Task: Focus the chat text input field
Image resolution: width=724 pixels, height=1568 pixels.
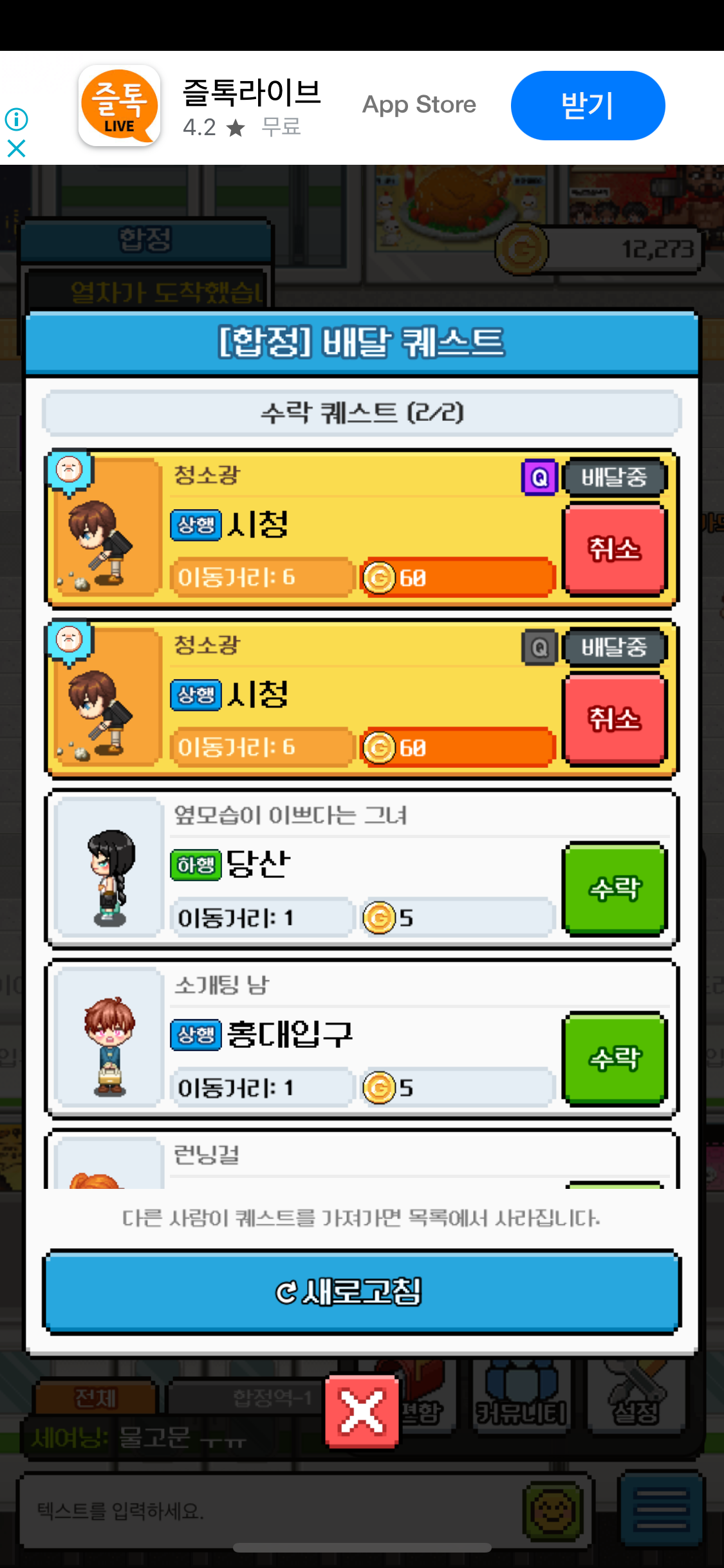Action: (x=270, y=1510)
